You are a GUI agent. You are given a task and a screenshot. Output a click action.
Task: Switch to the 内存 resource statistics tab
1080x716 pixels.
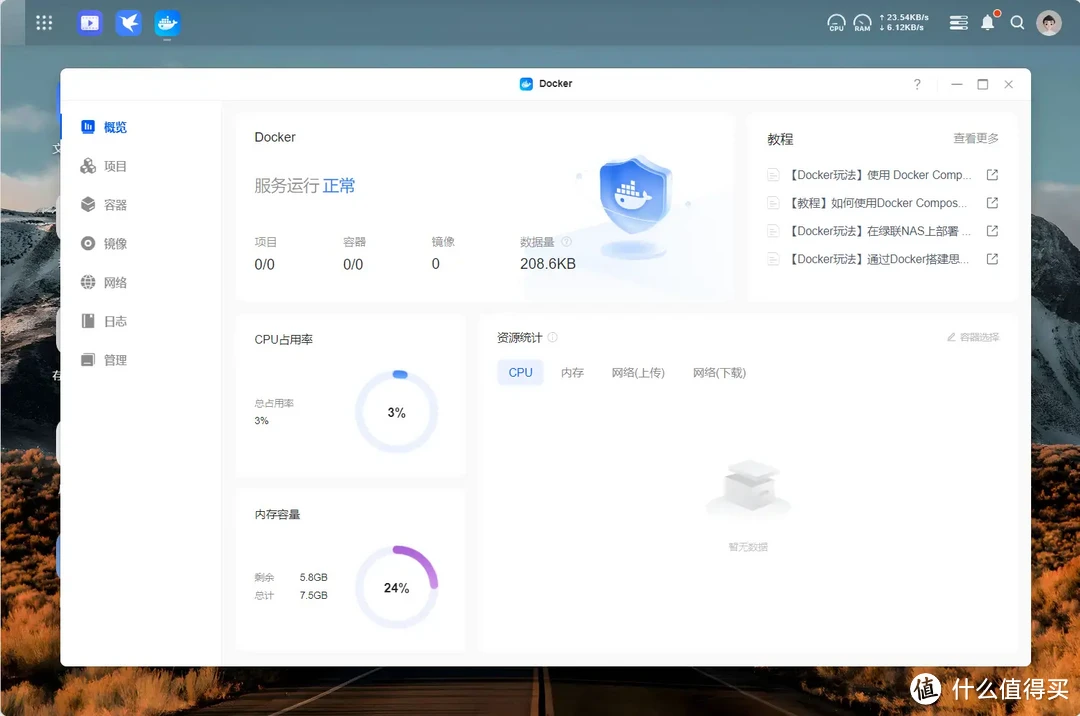coord(572,372)
